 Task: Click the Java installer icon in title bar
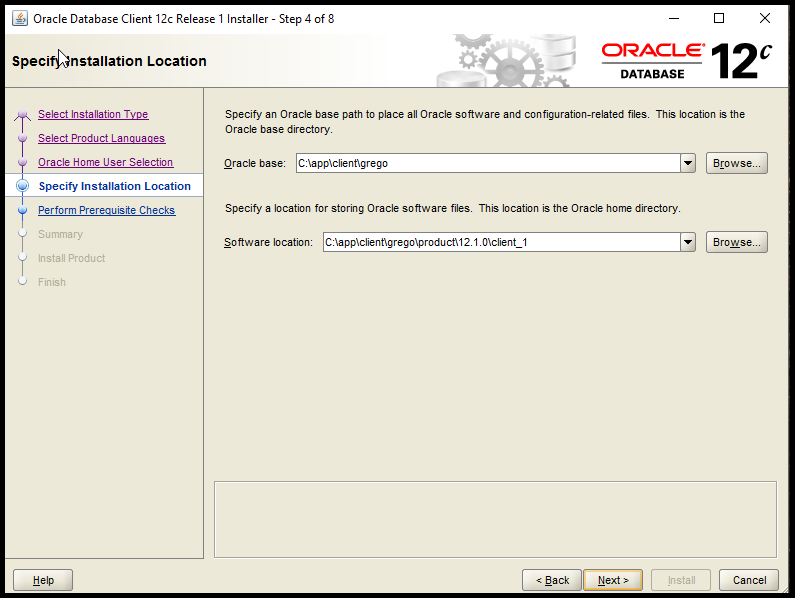(x=20, y=19)
